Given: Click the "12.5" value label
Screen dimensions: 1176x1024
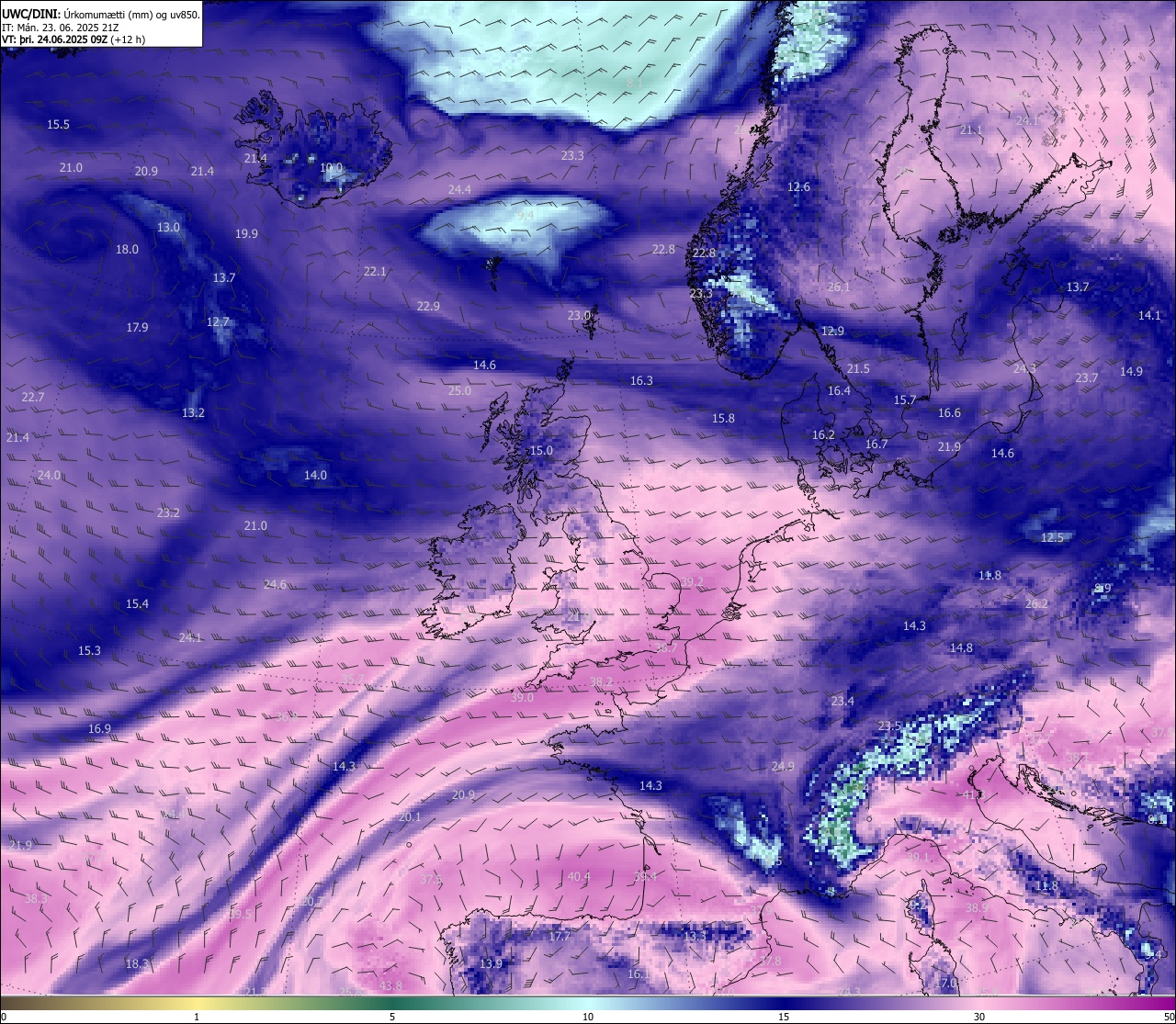Looking at the screenshot, I should [1052, 537].
